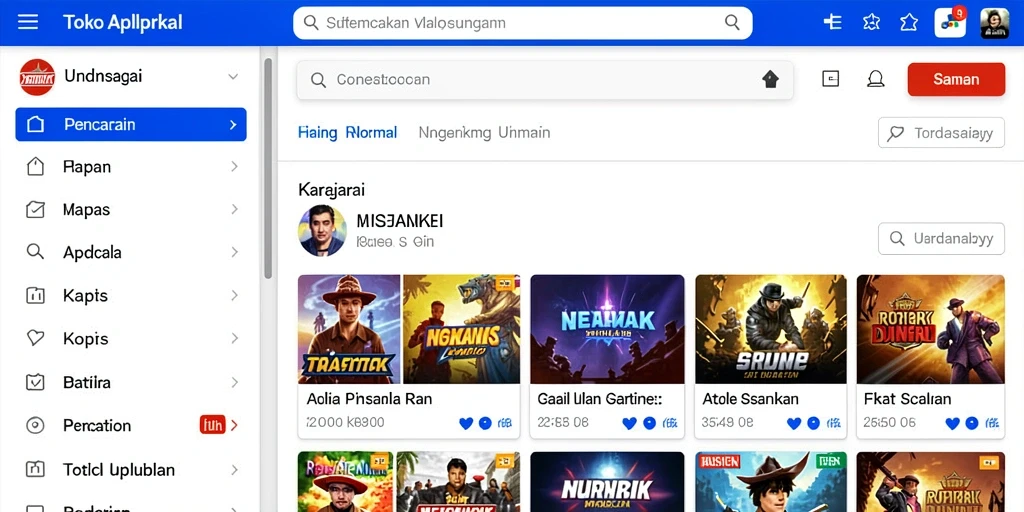Click the Toticl Uplublan icon in sidebar
This screenshot has width=1024, height=512.
point(35,469)
